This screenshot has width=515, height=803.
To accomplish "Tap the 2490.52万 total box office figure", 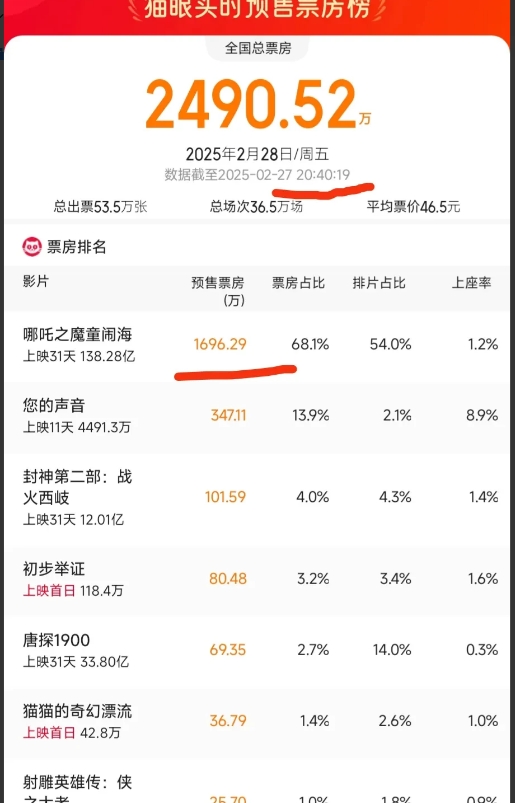I will 259,104.
